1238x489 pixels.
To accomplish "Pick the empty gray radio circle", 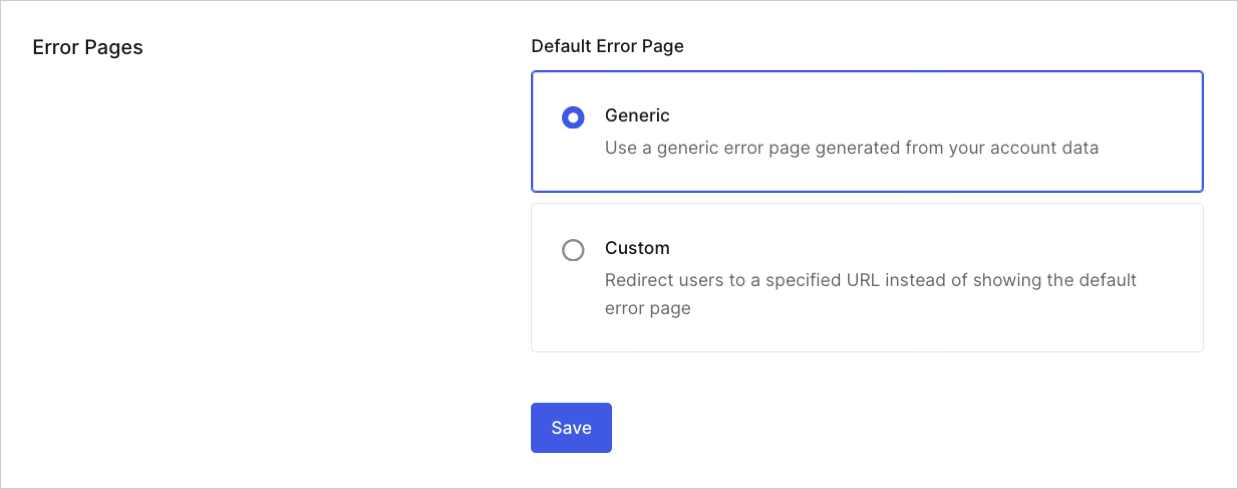I will [x=573, y=250].
